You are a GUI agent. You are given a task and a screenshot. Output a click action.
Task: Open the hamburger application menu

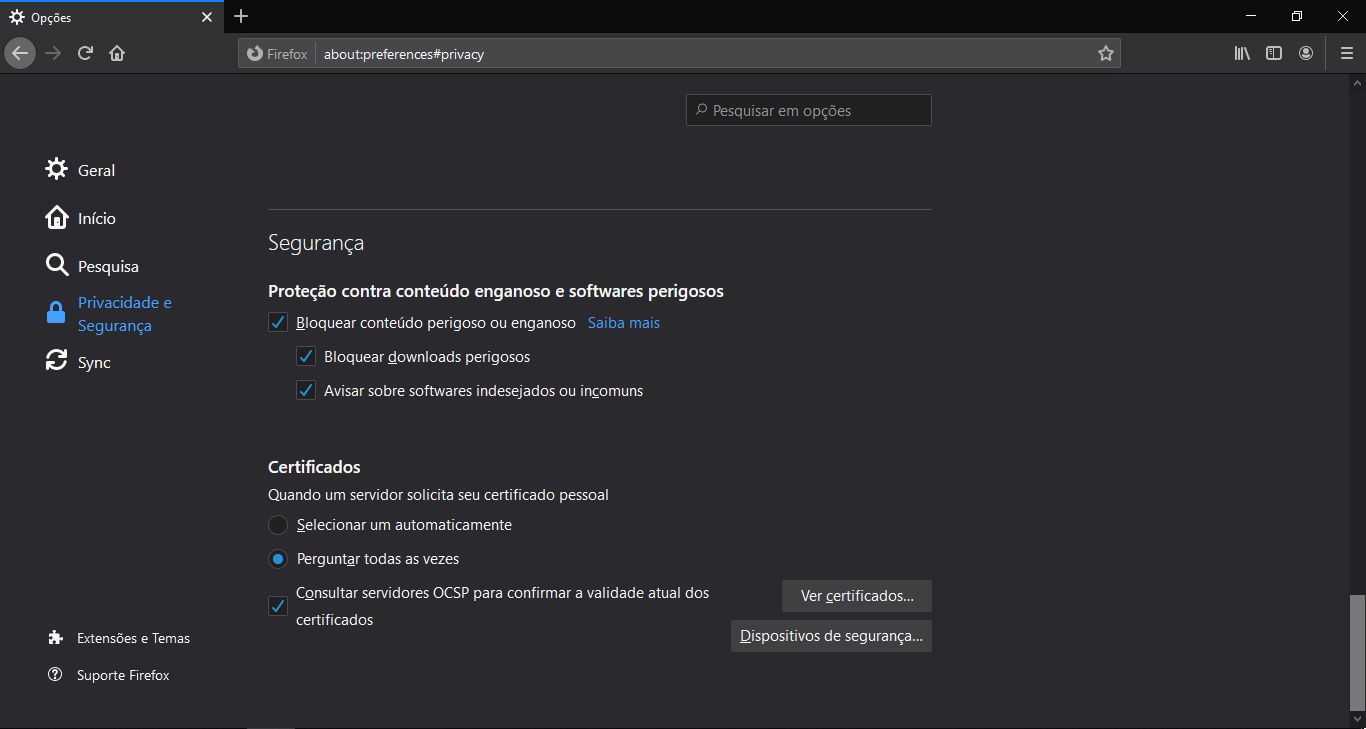[1346, 53]
